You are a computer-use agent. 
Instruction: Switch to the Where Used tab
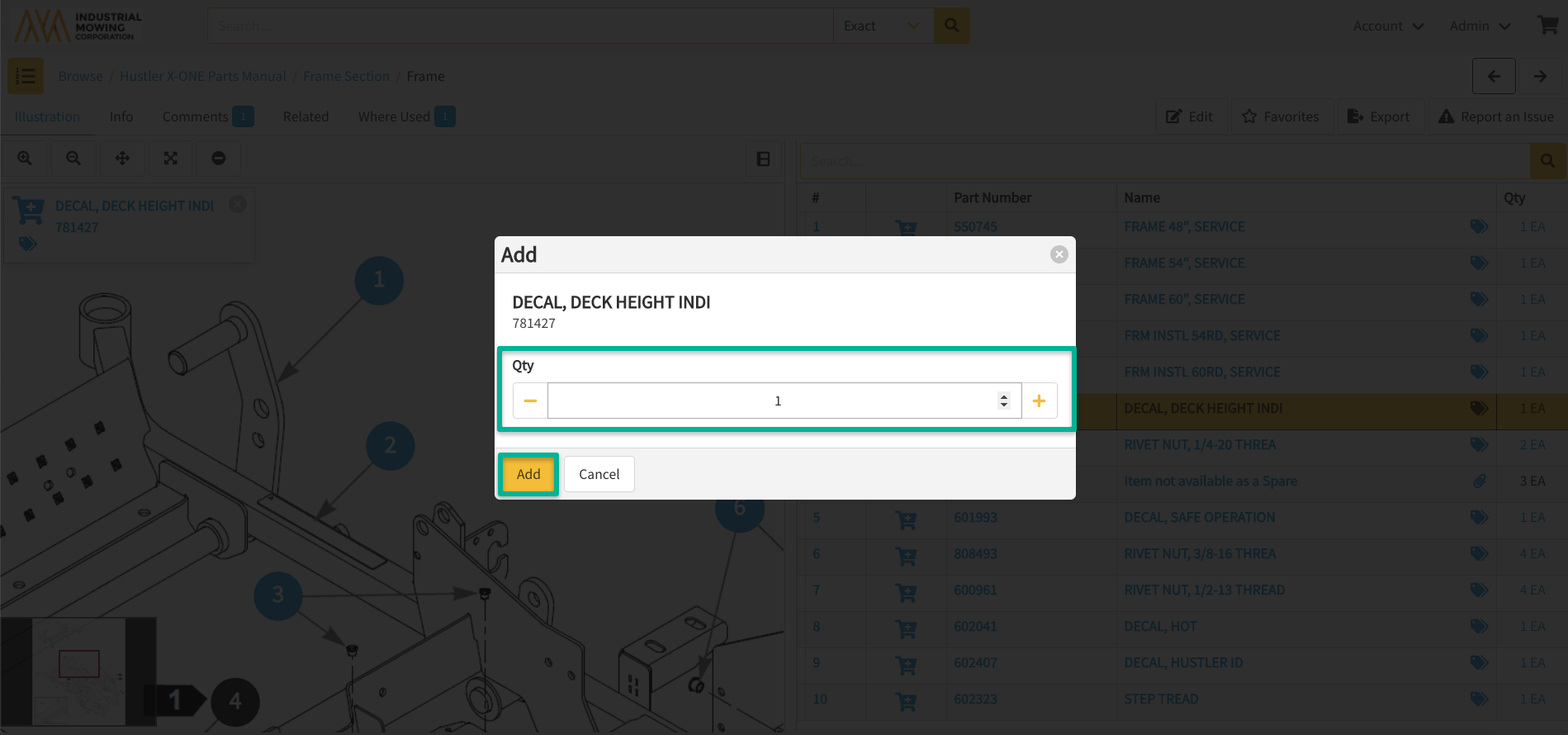(394, 116)
